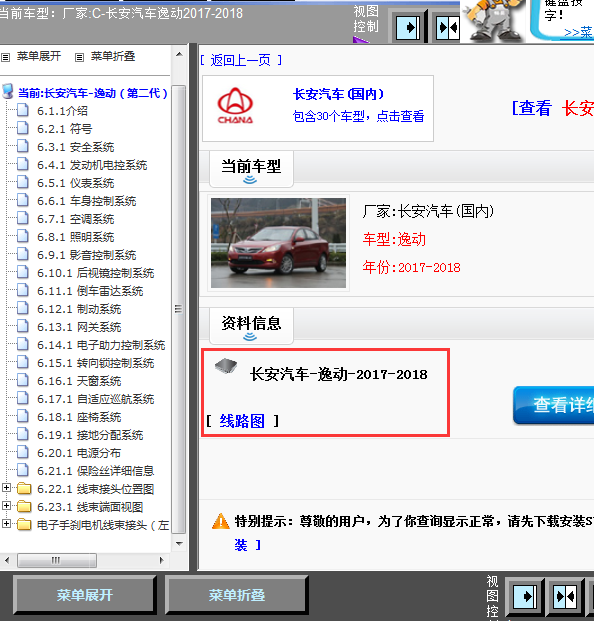This screenshot has height=621, width=594.
Task: Click the page icon for 6.1.1介绍
Action: pyautogui.click(x=23, y=110)
